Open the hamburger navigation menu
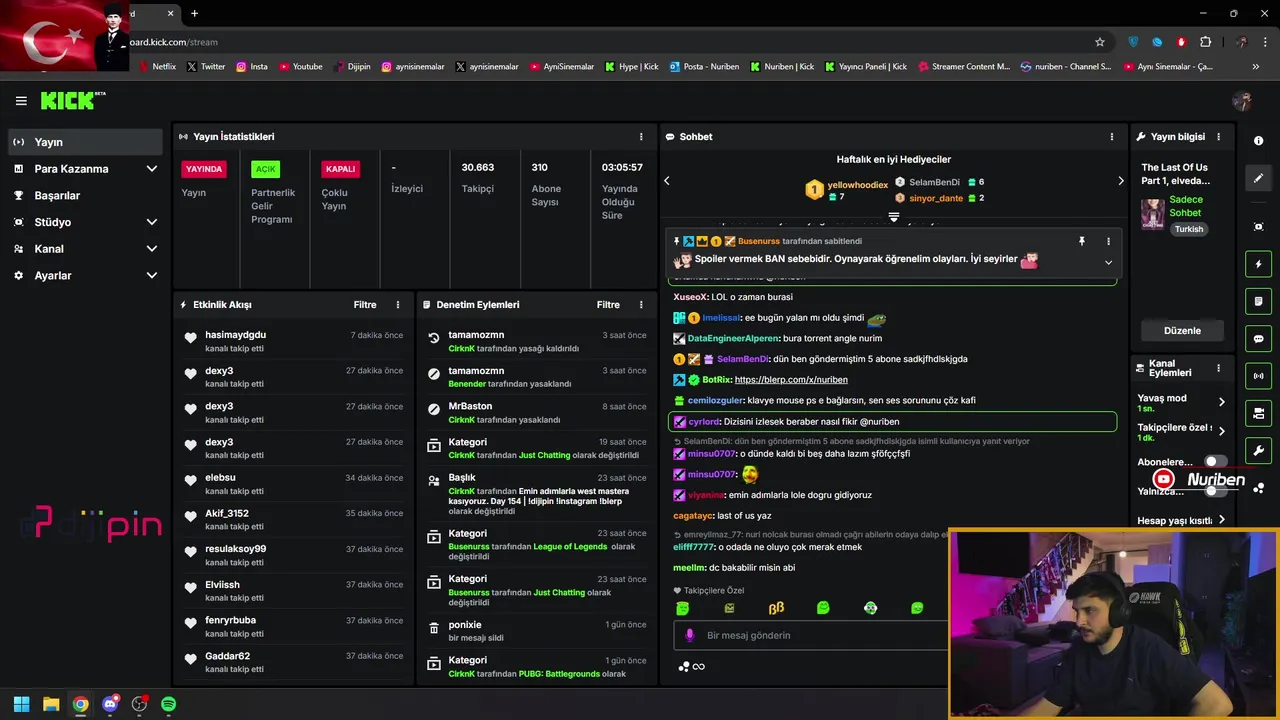Viewport: 1280px width, 720px height. (x=21, y=101)
